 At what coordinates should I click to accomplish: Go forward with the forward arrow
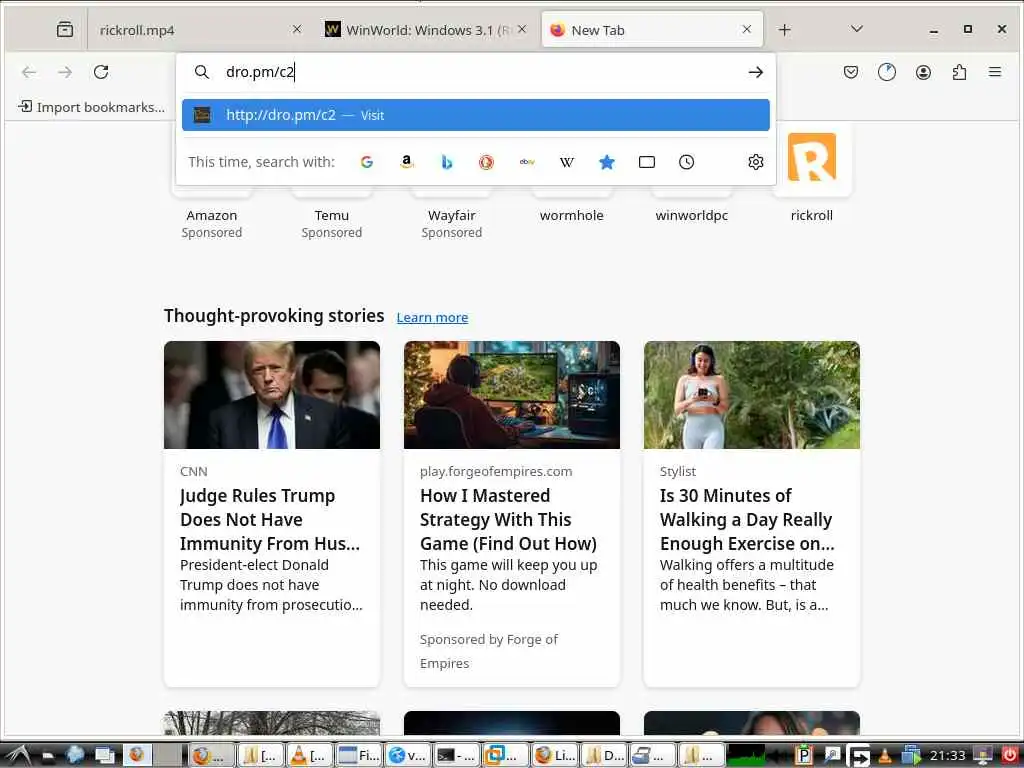click(65, 72)
